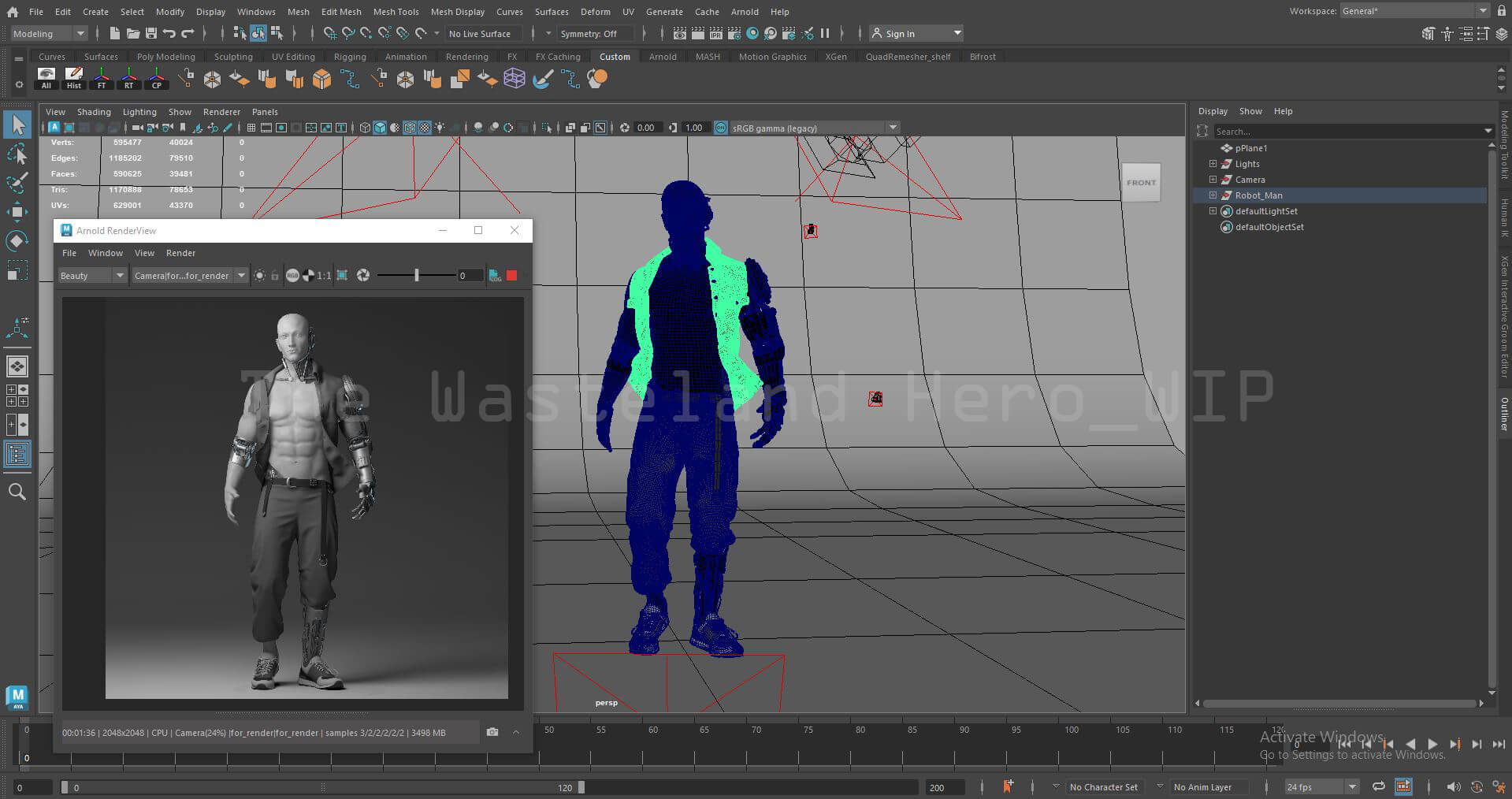Activate the Move tool in toolbox
This screenshot has width=1512, height=799.
(x=17, y=212)
